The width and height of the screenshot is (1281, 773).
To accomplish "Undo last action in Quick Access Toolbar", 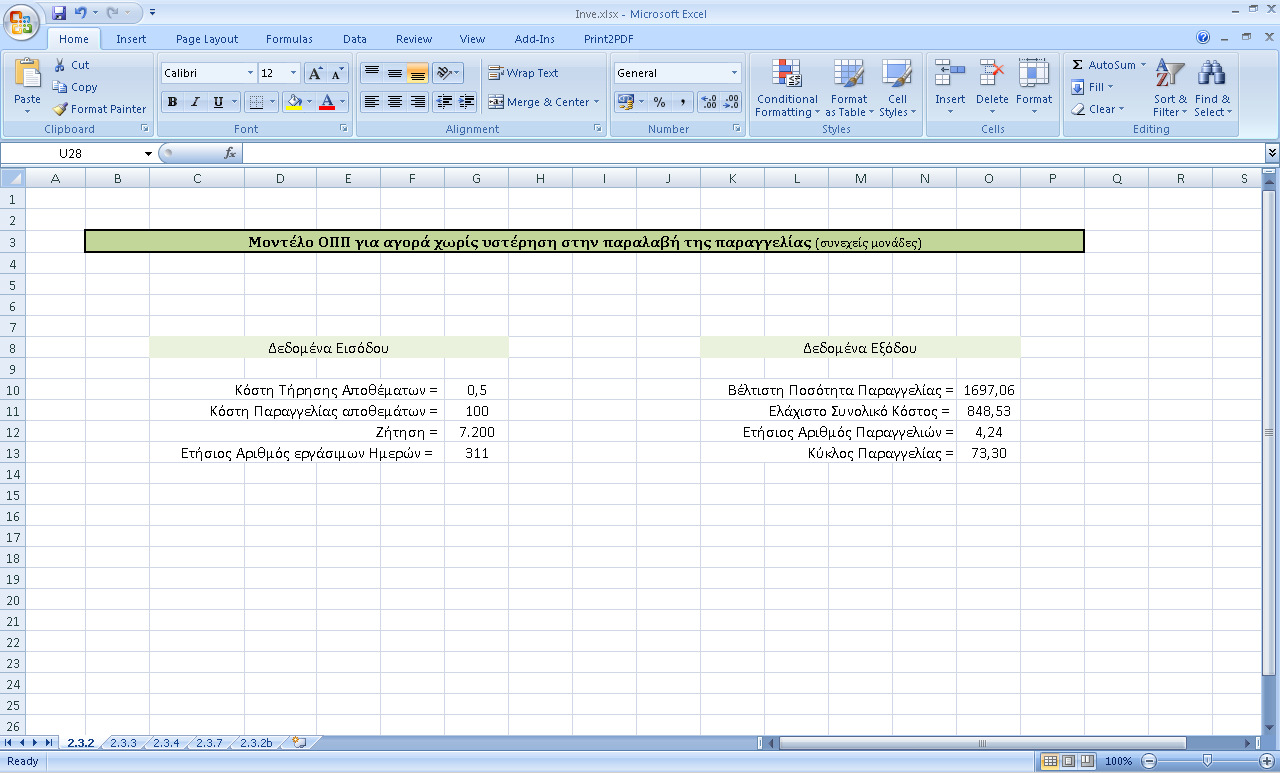I will (79, 13).
